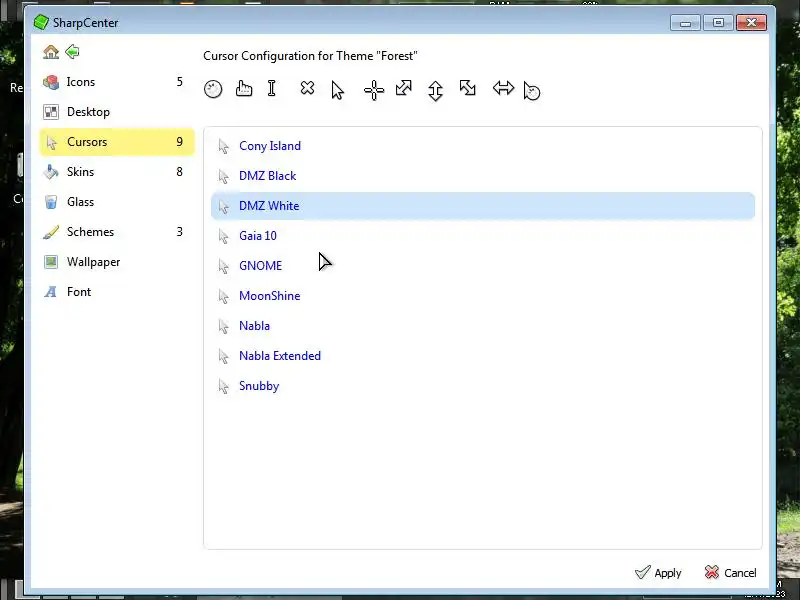
Task: Select the Snubby cursor theme
Action: (x=483, y=386)
